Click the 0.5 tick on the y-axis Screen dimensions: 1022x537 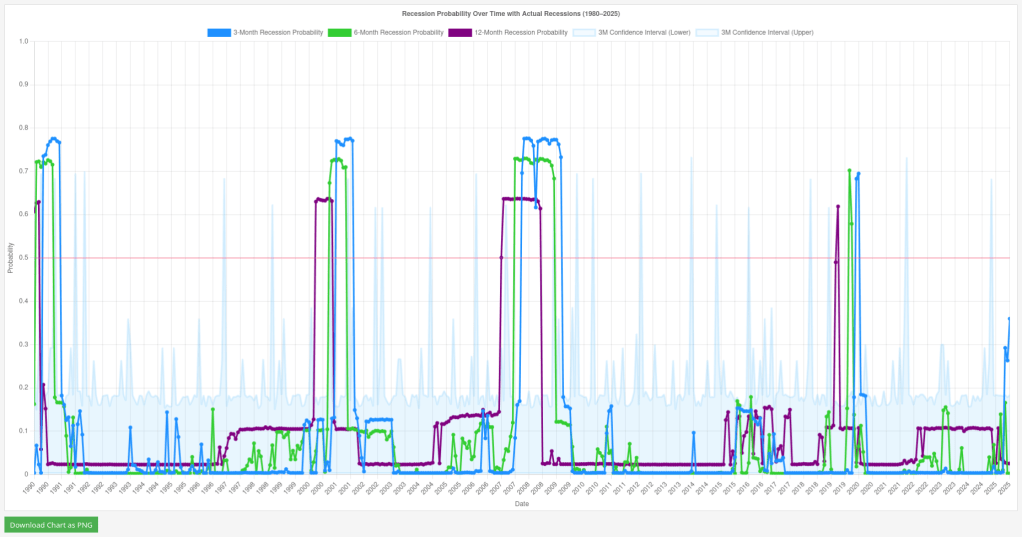24,258
